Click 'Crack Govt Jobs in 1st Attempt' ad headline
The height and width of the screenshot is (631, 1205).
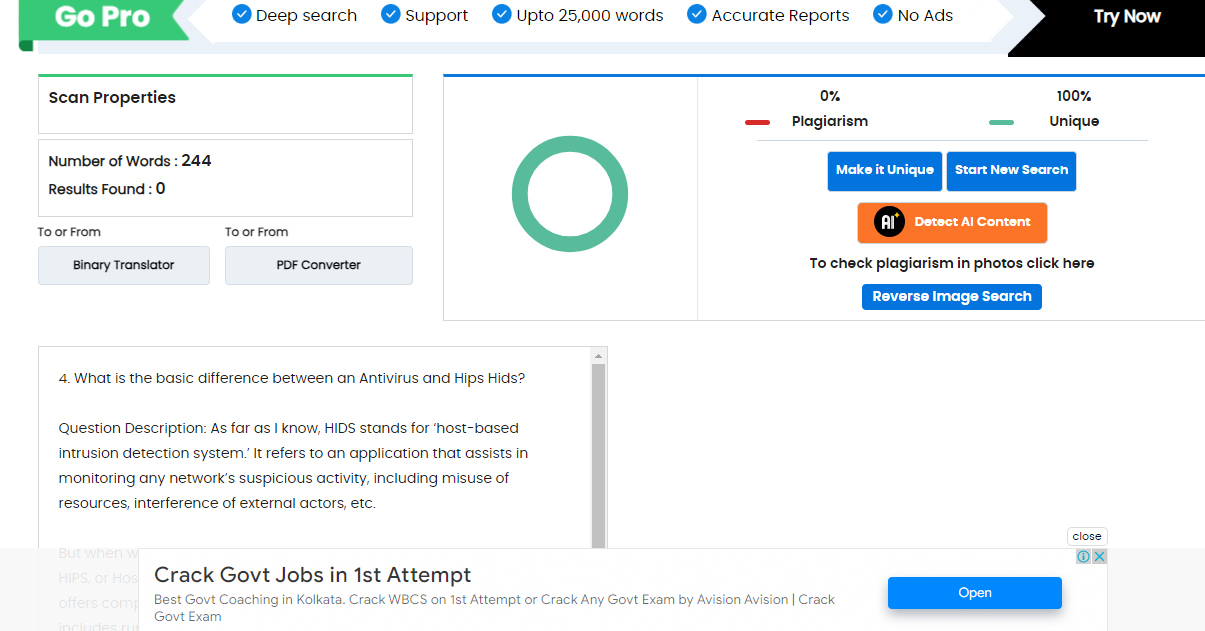(x=313, y=575)
